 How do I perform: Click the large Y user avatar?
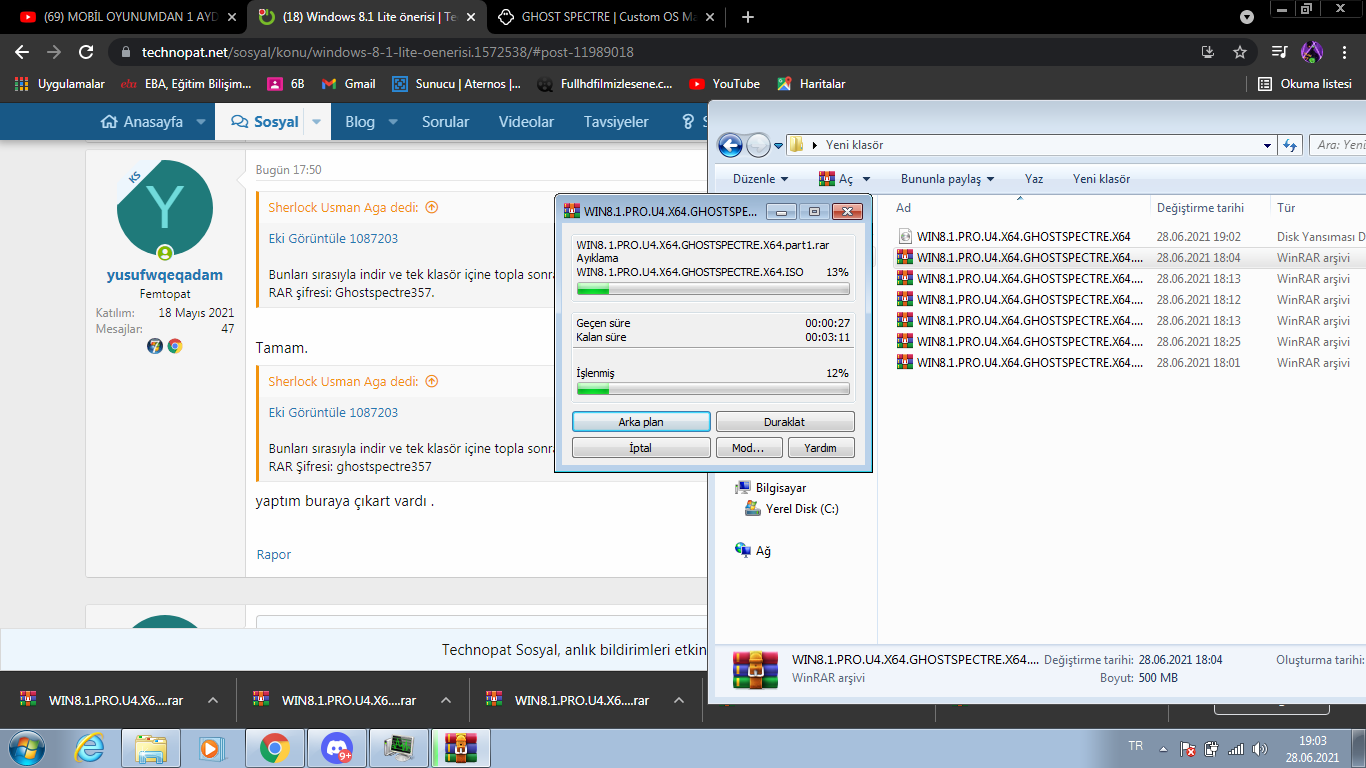tap(165, 208)
